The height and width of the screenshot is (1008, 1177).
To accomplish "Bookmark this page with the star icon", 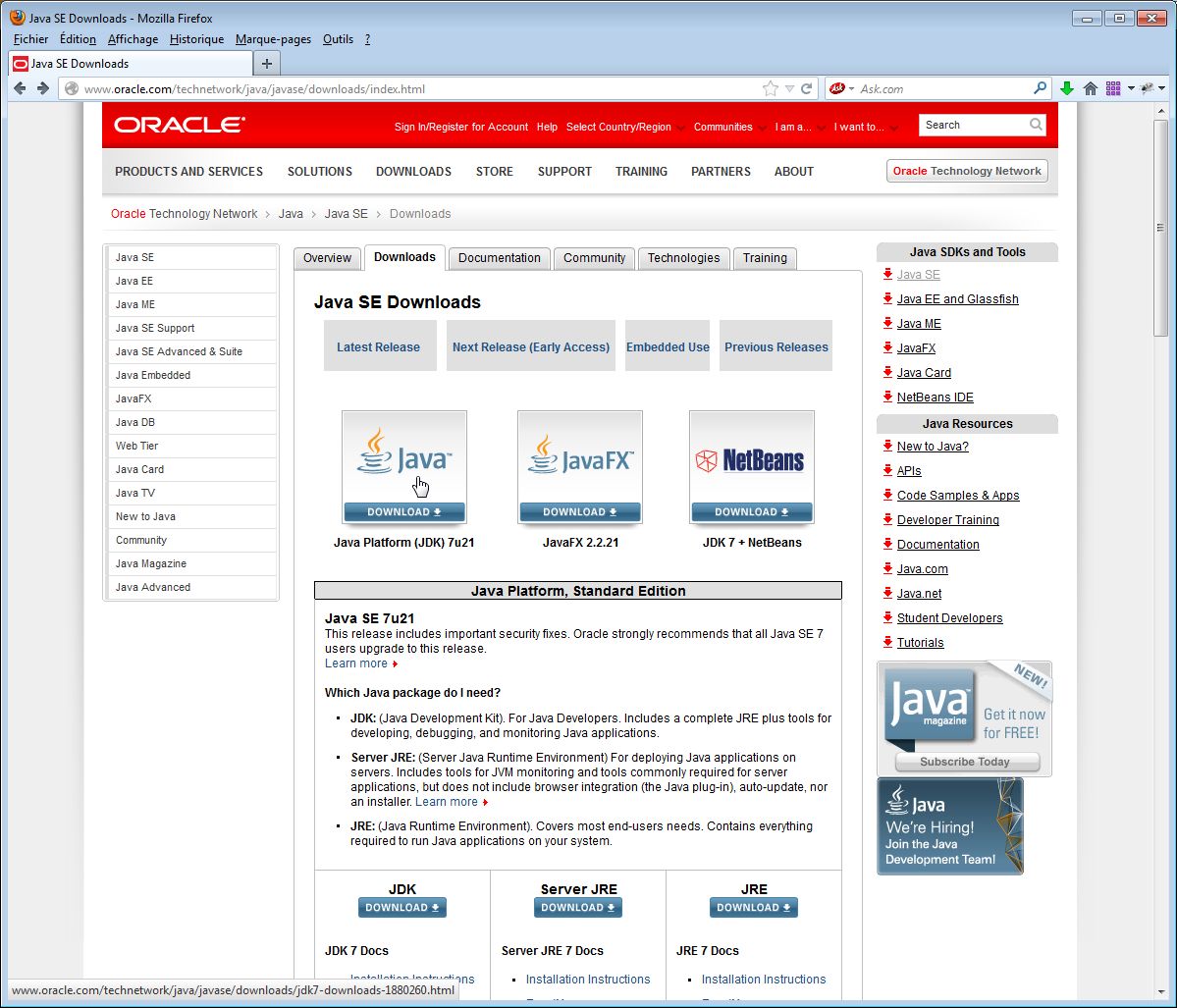I will pyautogui.click(x=771, y=88).
